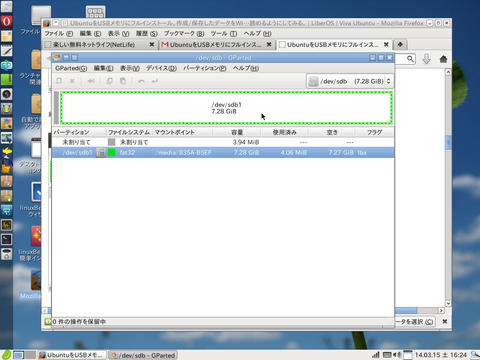The height and width of the screenshot is (360, 480).
Task: Open the terminal dock icon
Action: [x=6, y=239]
